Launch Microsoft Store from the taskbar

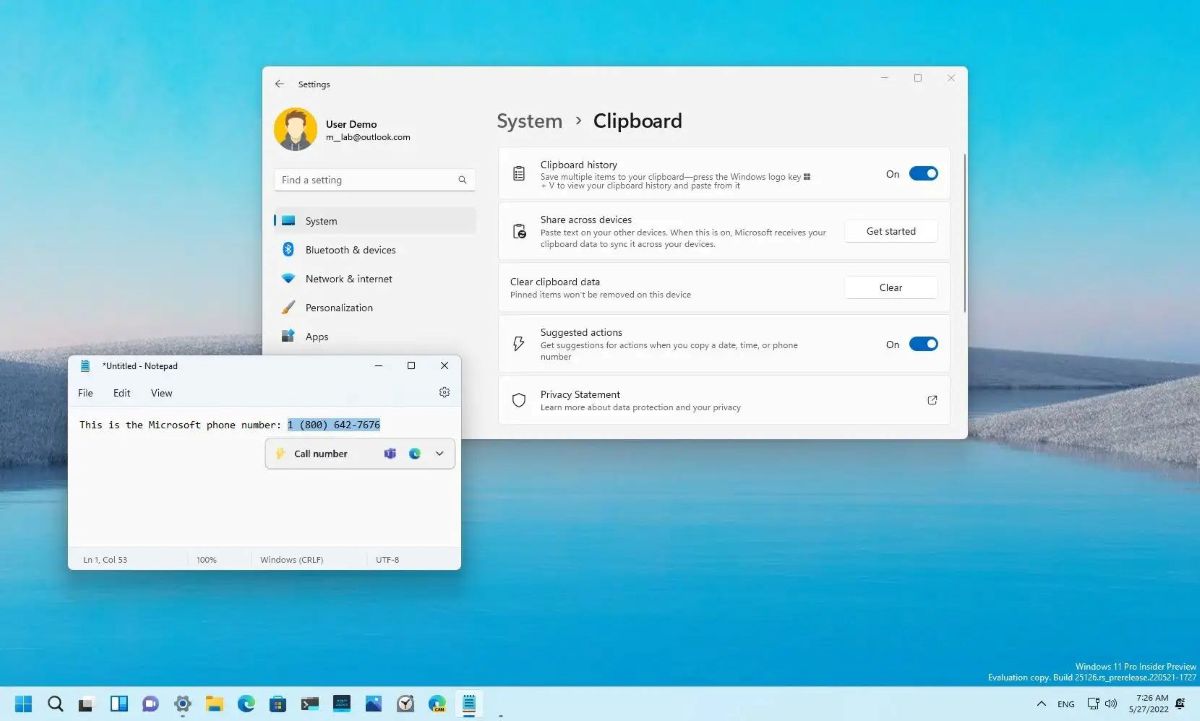(278, 704)
